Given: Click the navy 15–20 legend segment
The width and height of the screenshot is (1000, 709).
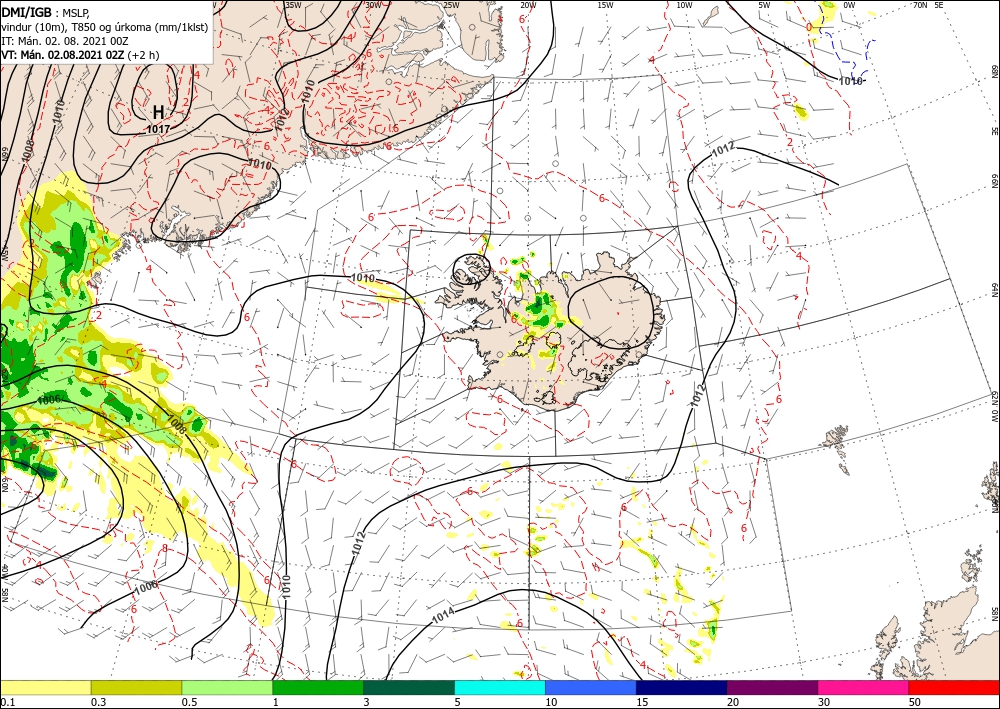Looking at the screenshot, I should [682, 687].
